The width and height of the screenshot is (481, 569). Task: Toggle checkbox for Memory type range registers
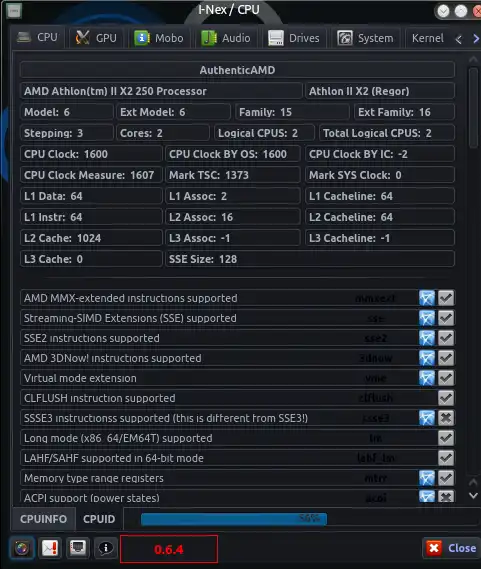[446, 478]
